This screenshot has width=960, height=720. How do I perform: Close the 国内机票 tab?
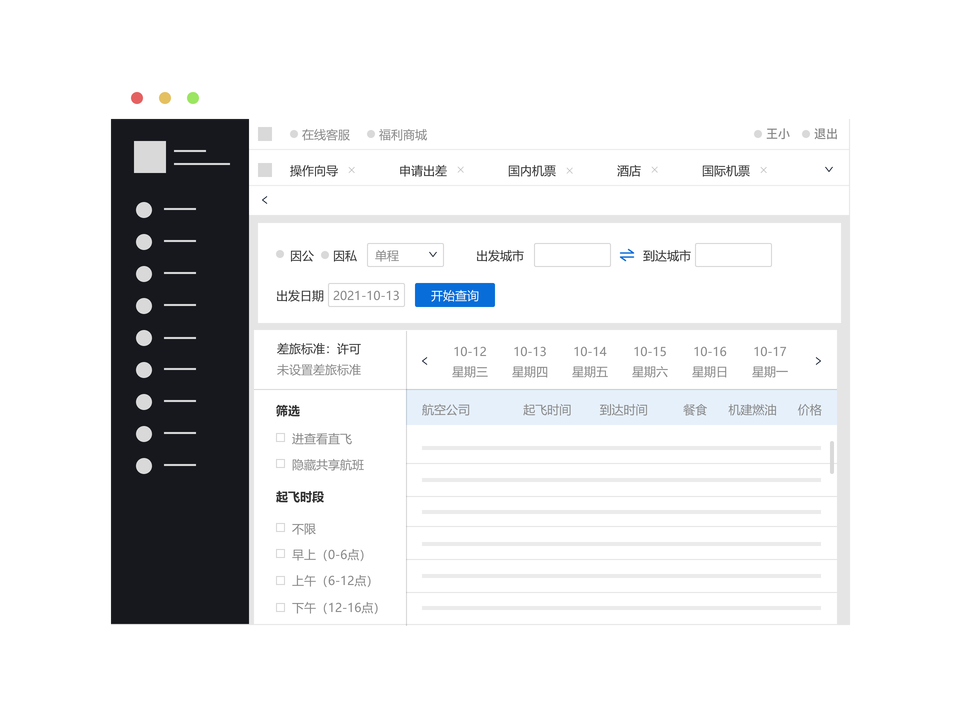tap(569, 170)
